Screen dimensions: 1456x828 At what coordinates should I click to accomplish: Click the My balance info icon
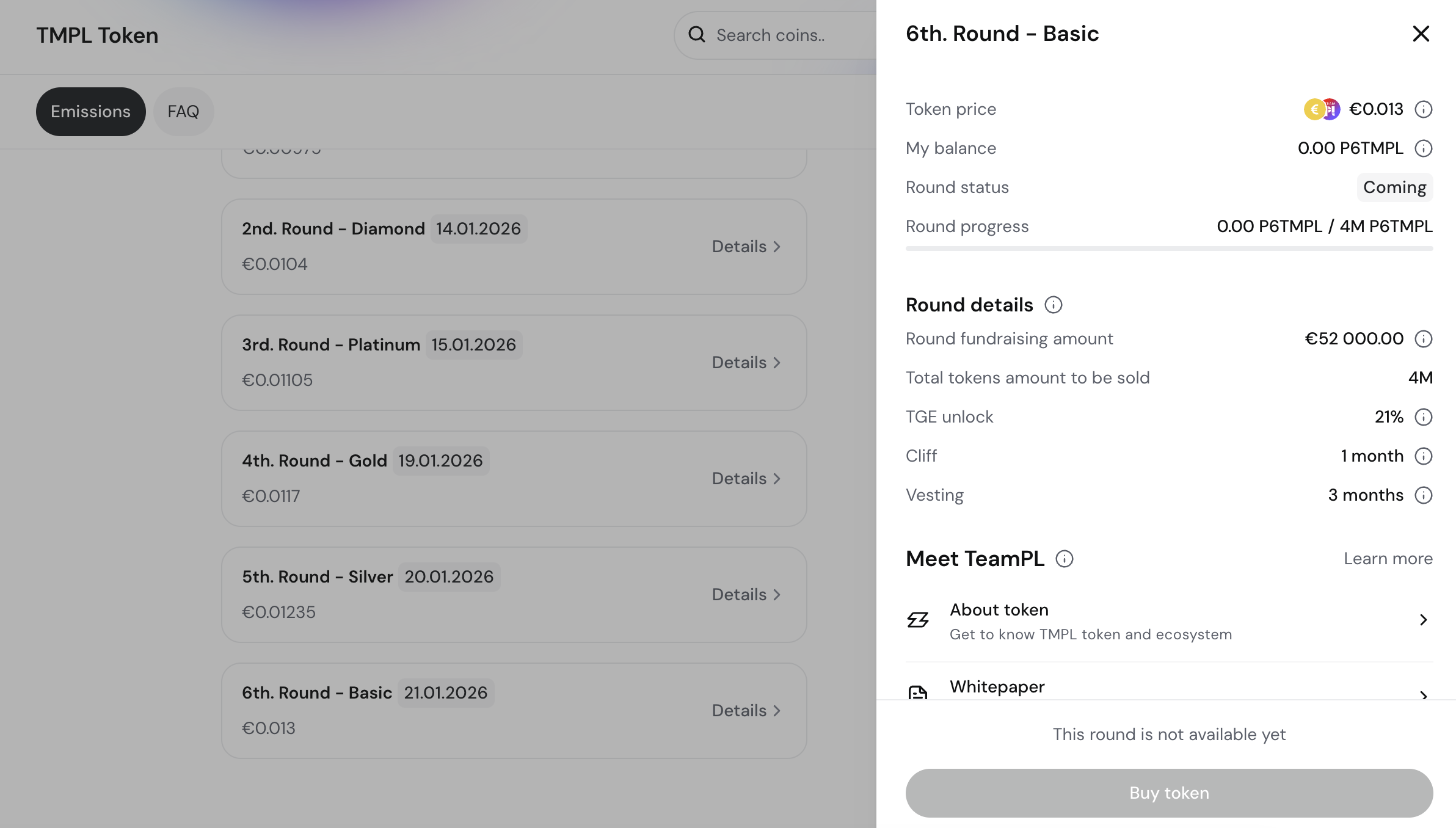(x=1424, y=148)
